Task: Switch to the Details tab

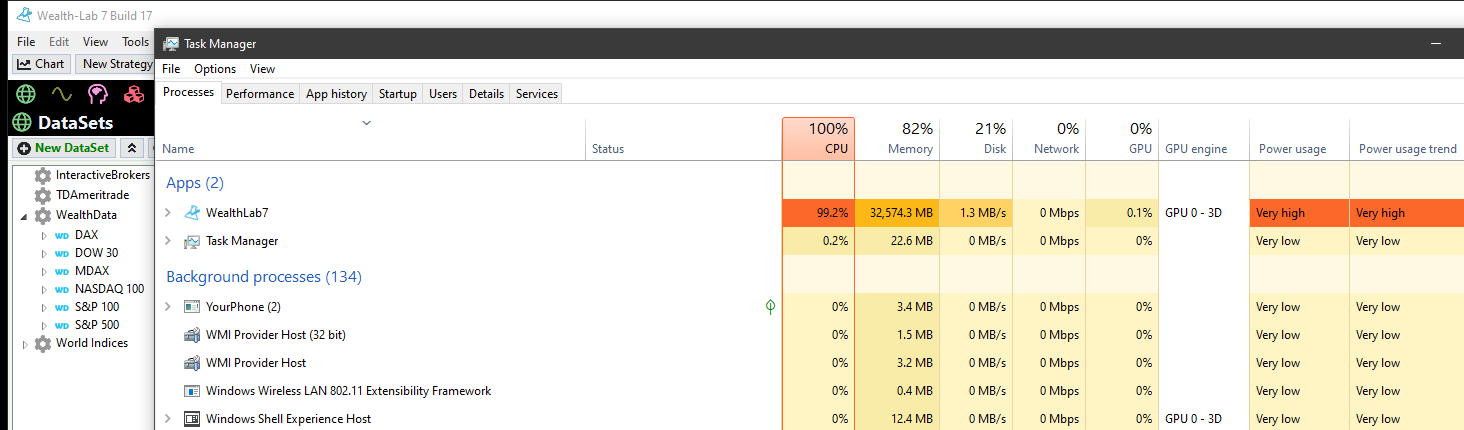Action: (486, 94)
